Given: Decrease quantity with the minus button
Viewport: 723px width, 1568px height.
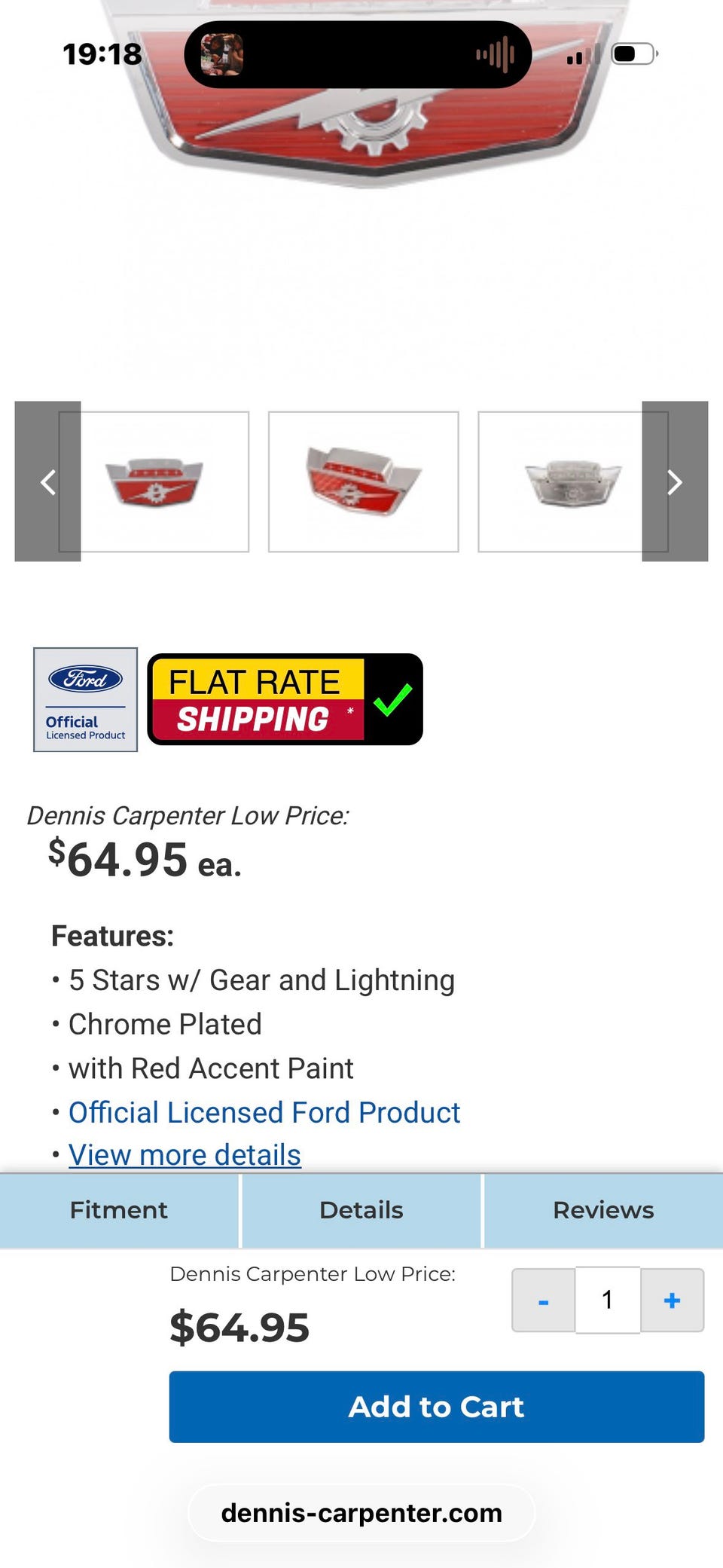Looking at the screenshot, I should coord(544,1301).
